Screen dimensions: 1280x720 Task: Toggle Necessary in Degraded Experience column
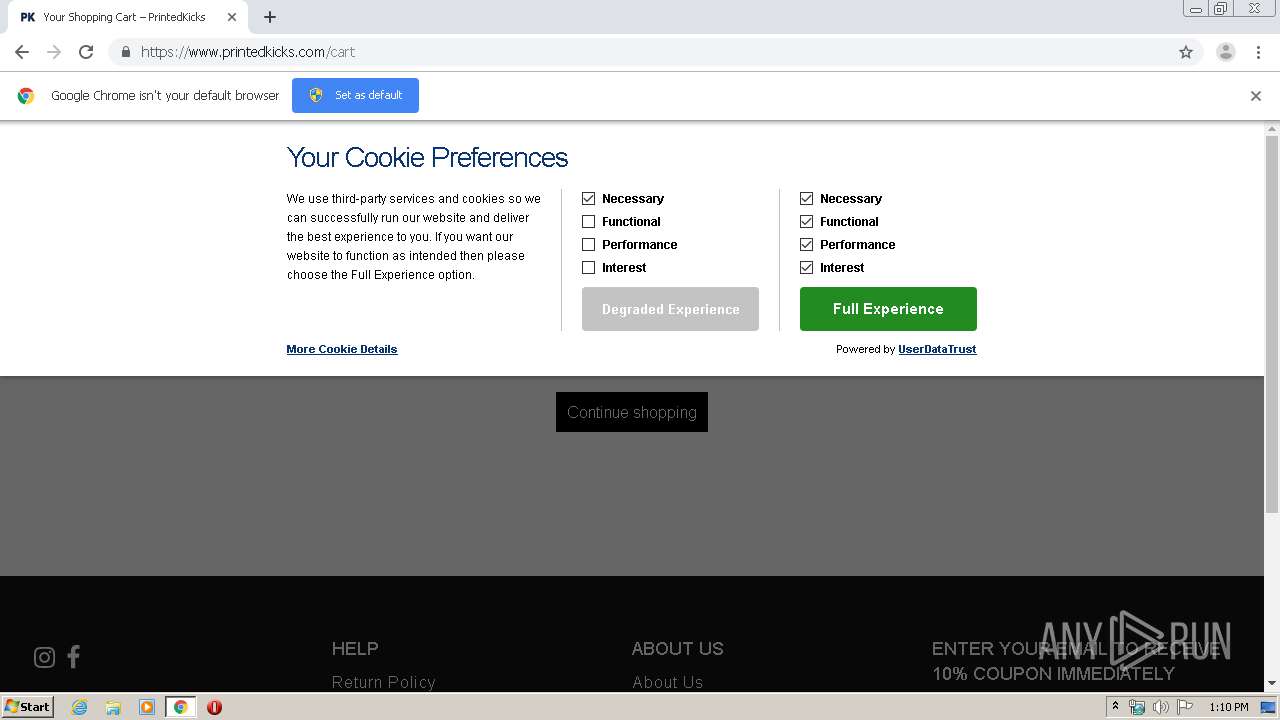pos(588,198)
